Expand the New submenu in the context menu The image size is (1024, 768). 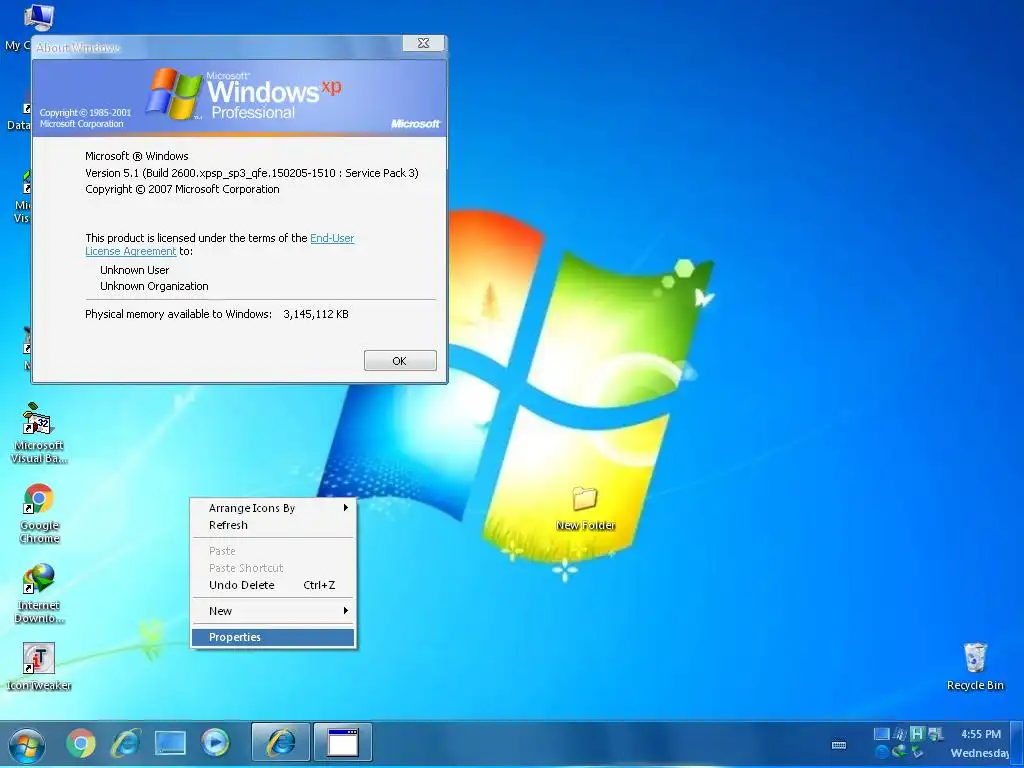273,611
